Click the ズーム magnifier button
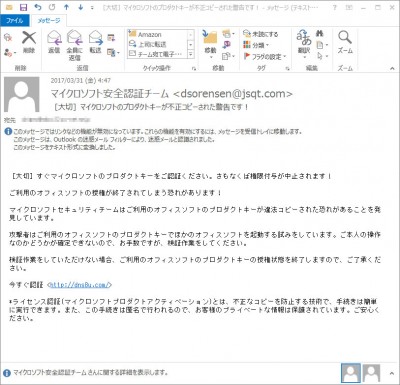400x385 pixels. (x=345, y=42)
